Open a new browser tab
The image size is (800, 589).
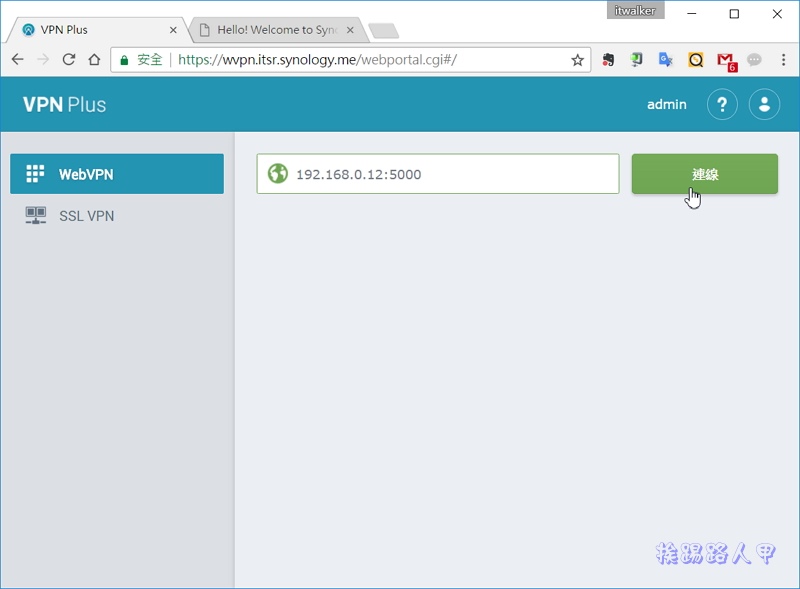(384, 31)
